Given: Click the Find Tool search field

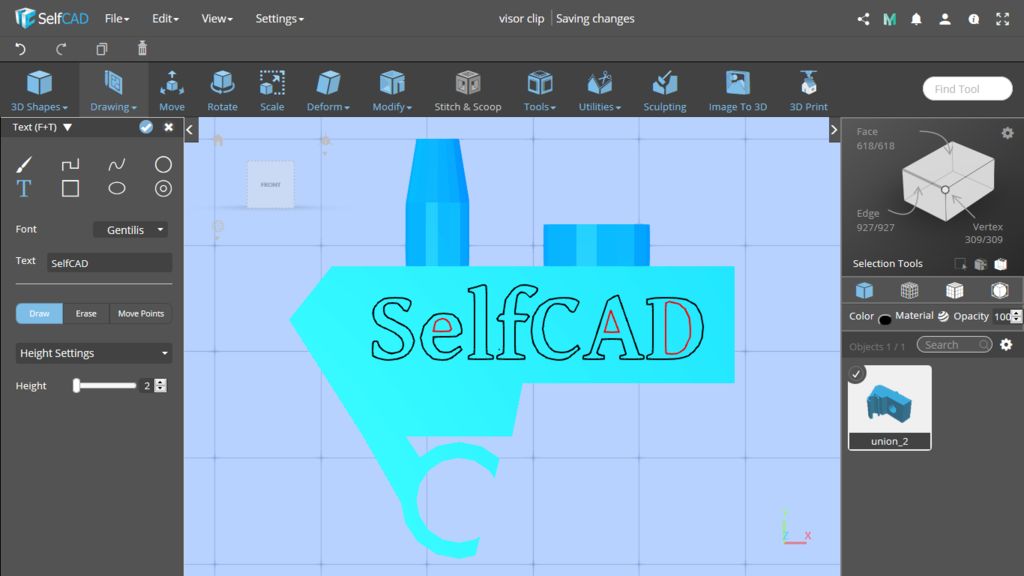Looking at the screenshot, I should [967, 89].
